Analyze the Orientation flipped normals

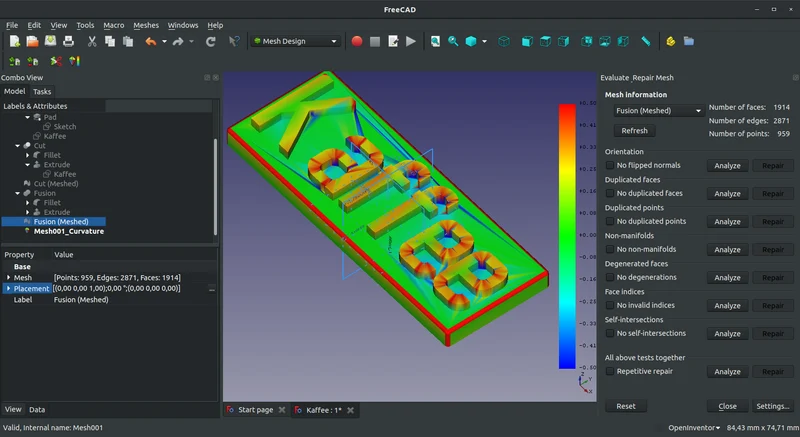727,166
